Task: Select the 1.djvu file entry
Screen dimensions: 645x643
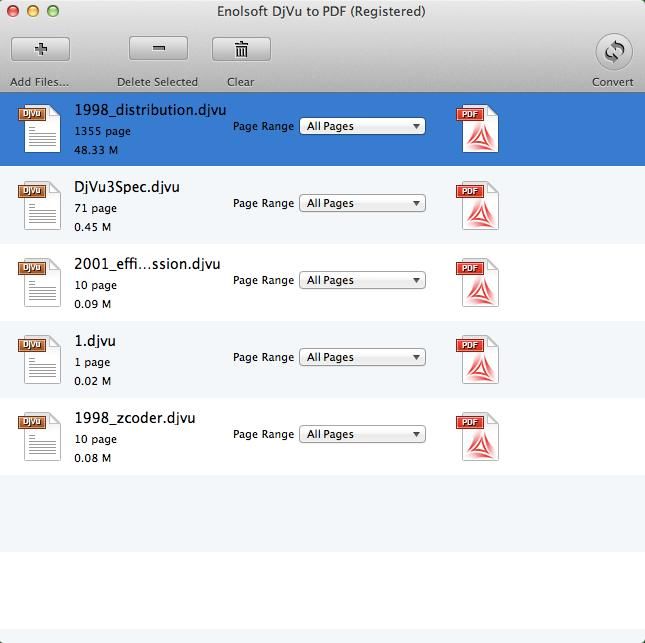Action: pos(95,341)
